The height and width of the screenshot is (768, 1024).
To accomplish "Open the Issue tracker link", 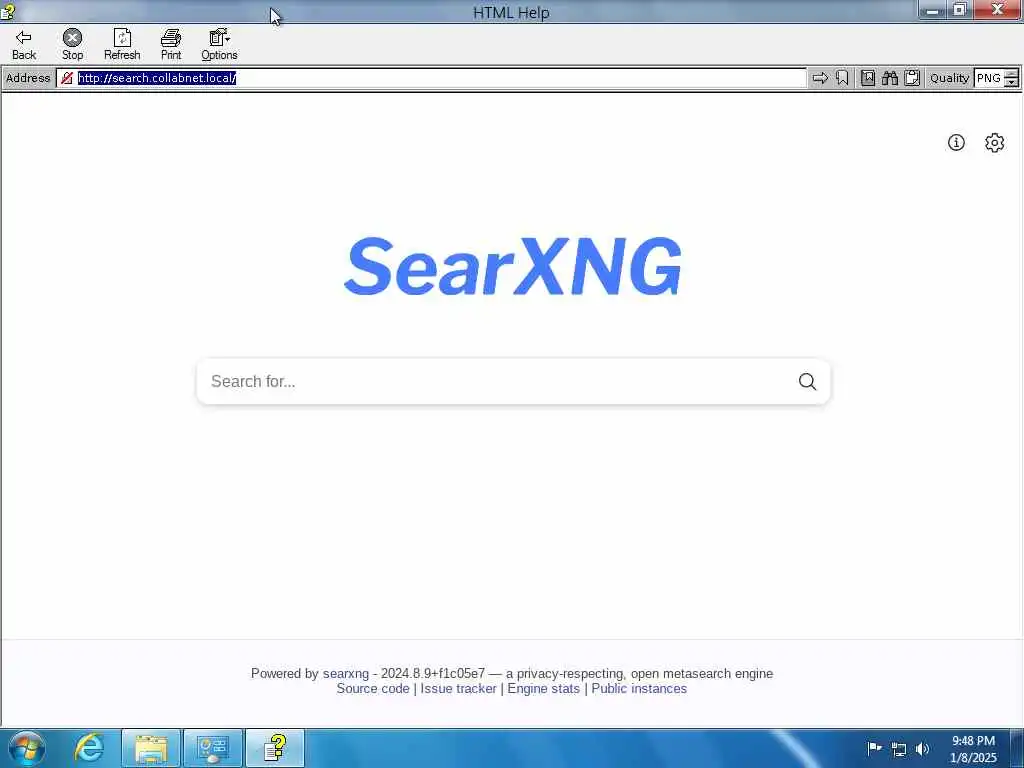I will point(458,688).
